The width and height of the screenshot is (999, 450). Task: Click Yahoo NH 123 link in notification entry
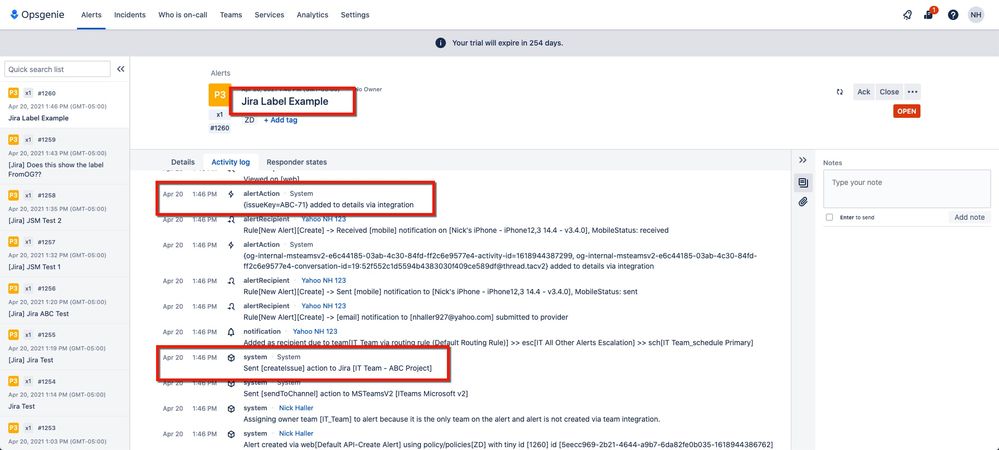click(315, 331)
